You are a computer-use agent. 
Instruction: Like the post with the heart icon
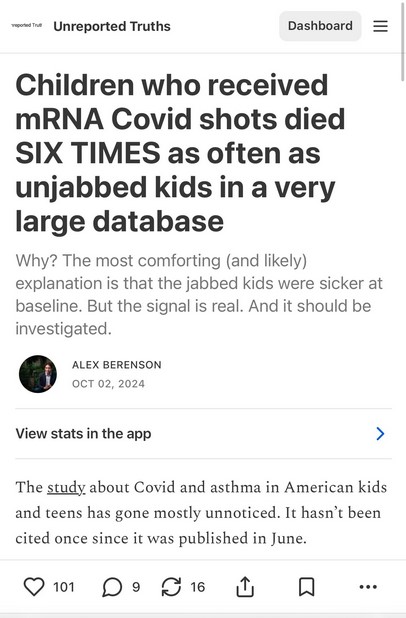[x=34, y=586]
